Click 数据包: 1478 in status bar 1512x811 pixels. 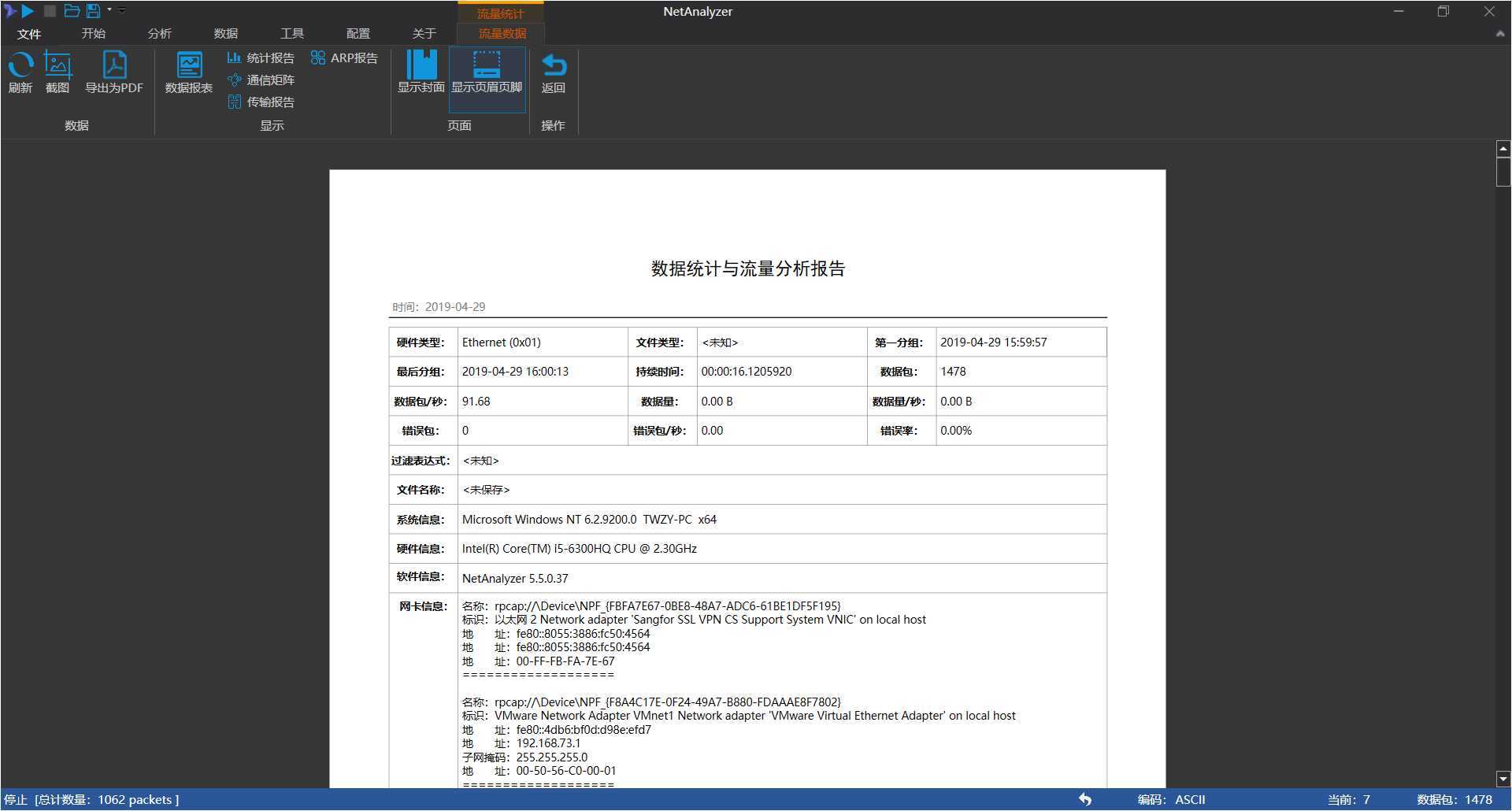1455,799
